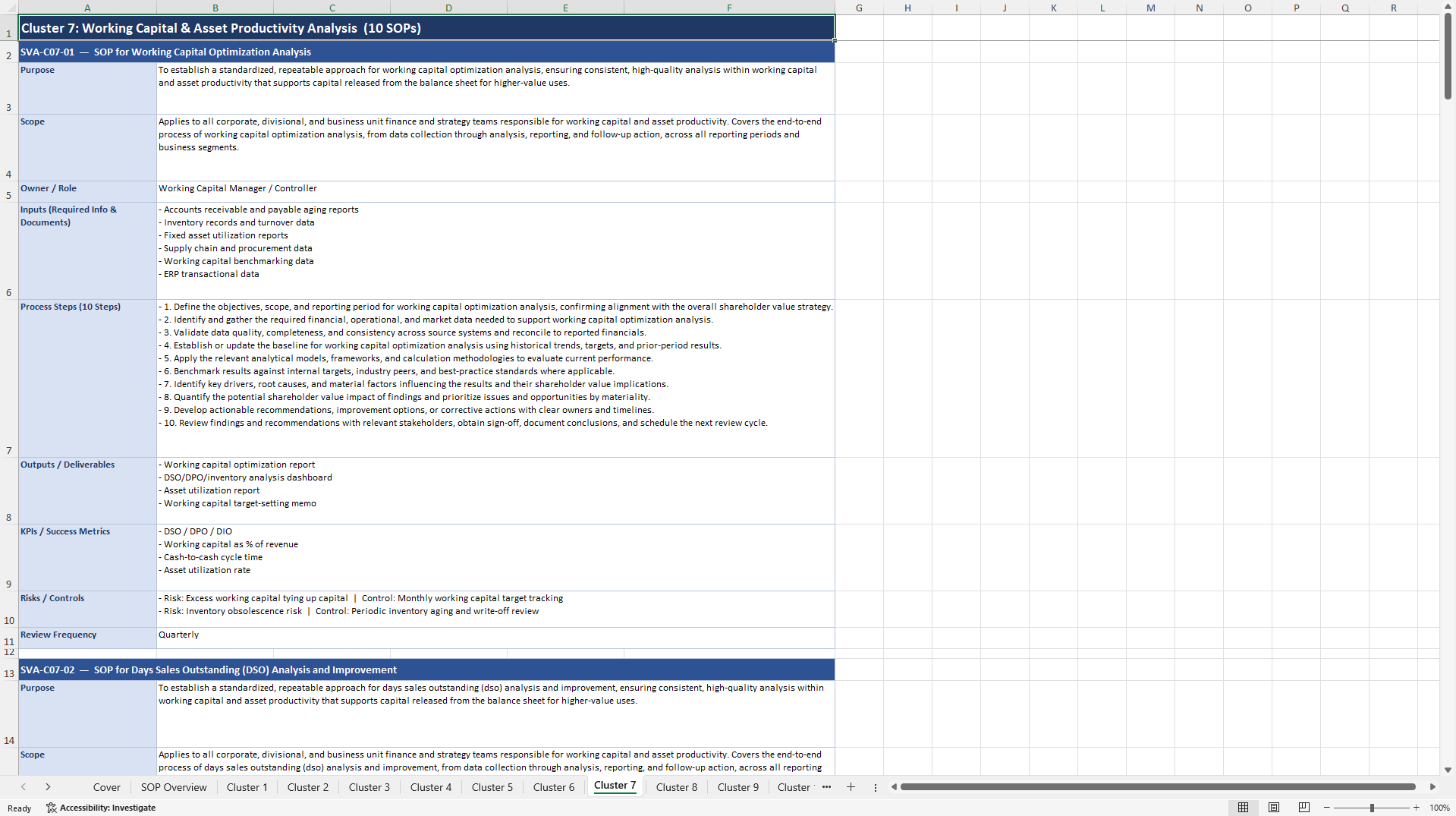Switch to Cluster 4 sheet
The width and height of the screenshot is (1456, 816).
tap(431, 787)
